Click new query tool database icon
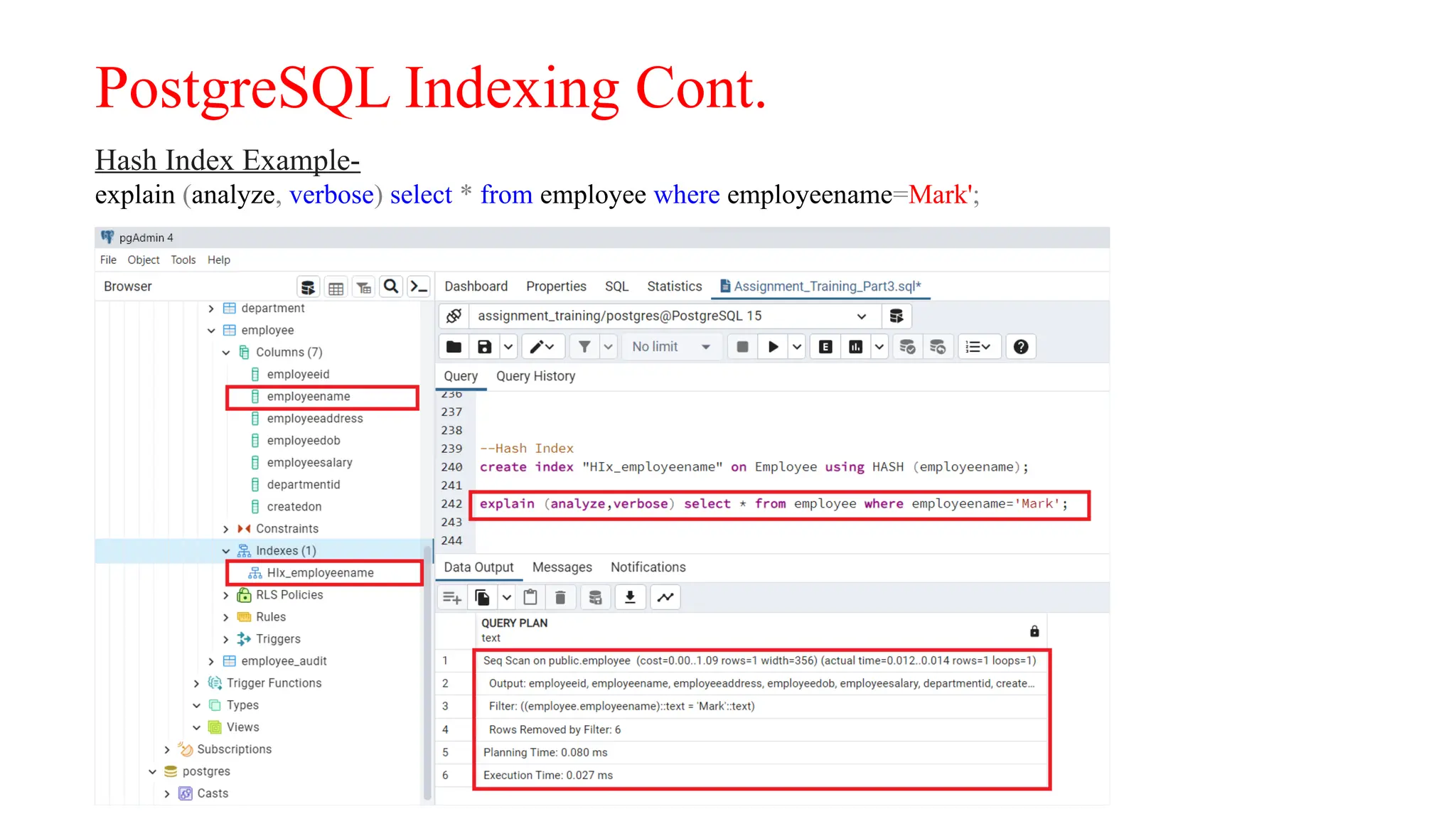The height and width of the screenshot is (819, 1456). click(x=896, y=316)
